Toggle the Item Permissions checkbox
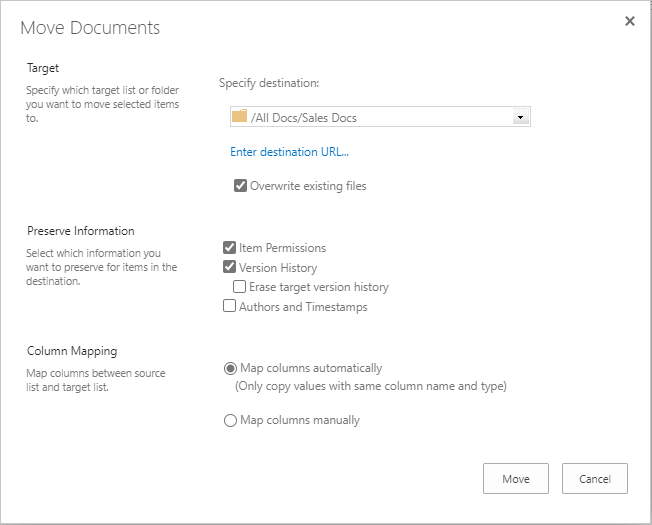652x525 pixels. (230, 247)
